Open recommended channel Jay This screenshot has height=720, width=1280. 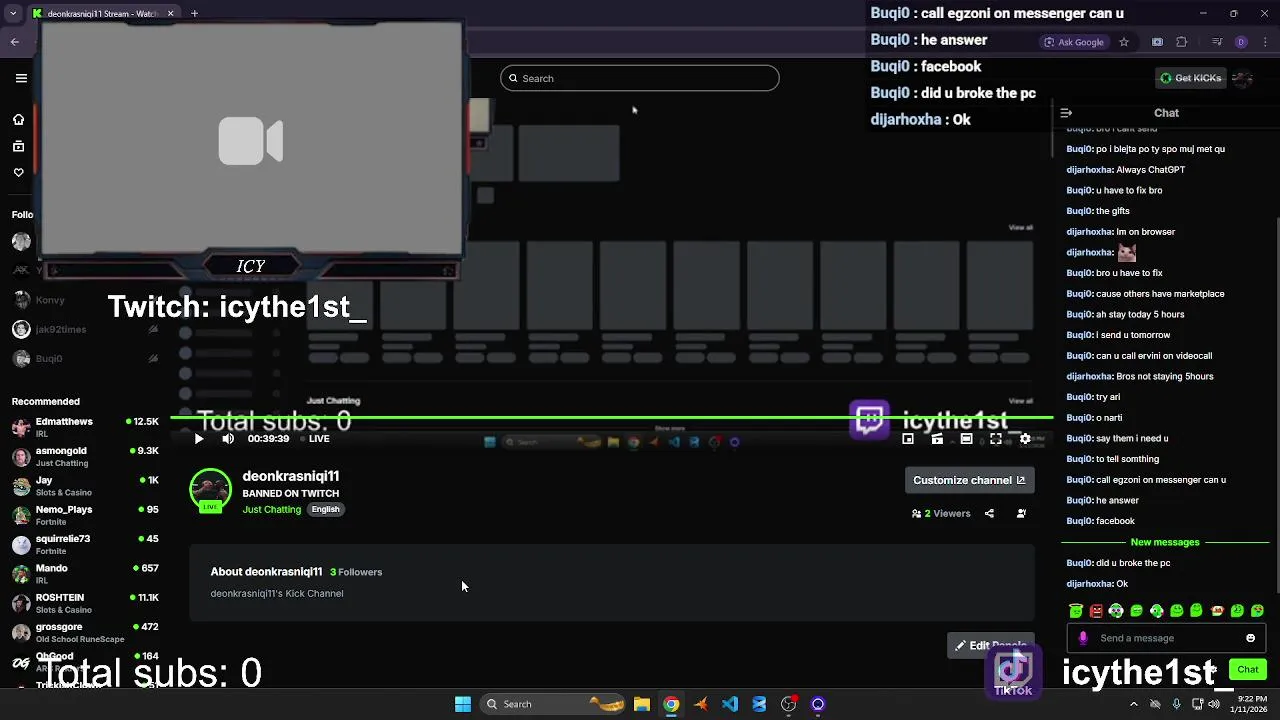(85, 485)
